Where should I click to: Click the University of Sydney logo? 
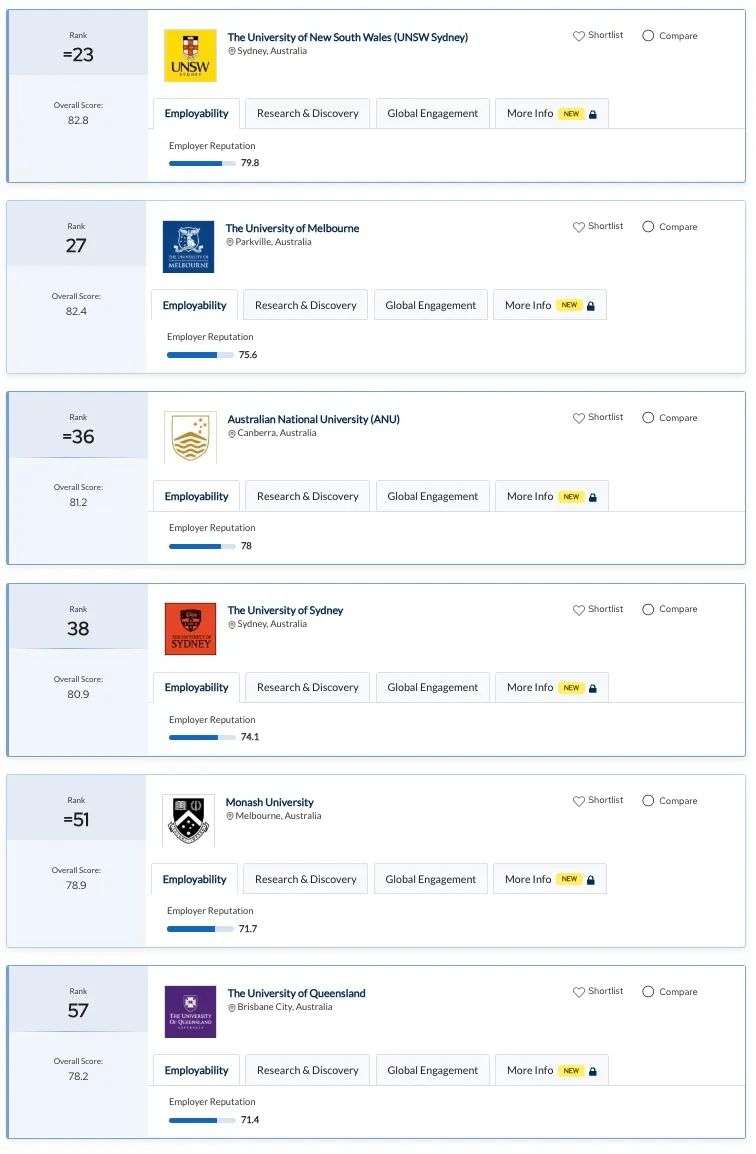[x=190, y=629]
